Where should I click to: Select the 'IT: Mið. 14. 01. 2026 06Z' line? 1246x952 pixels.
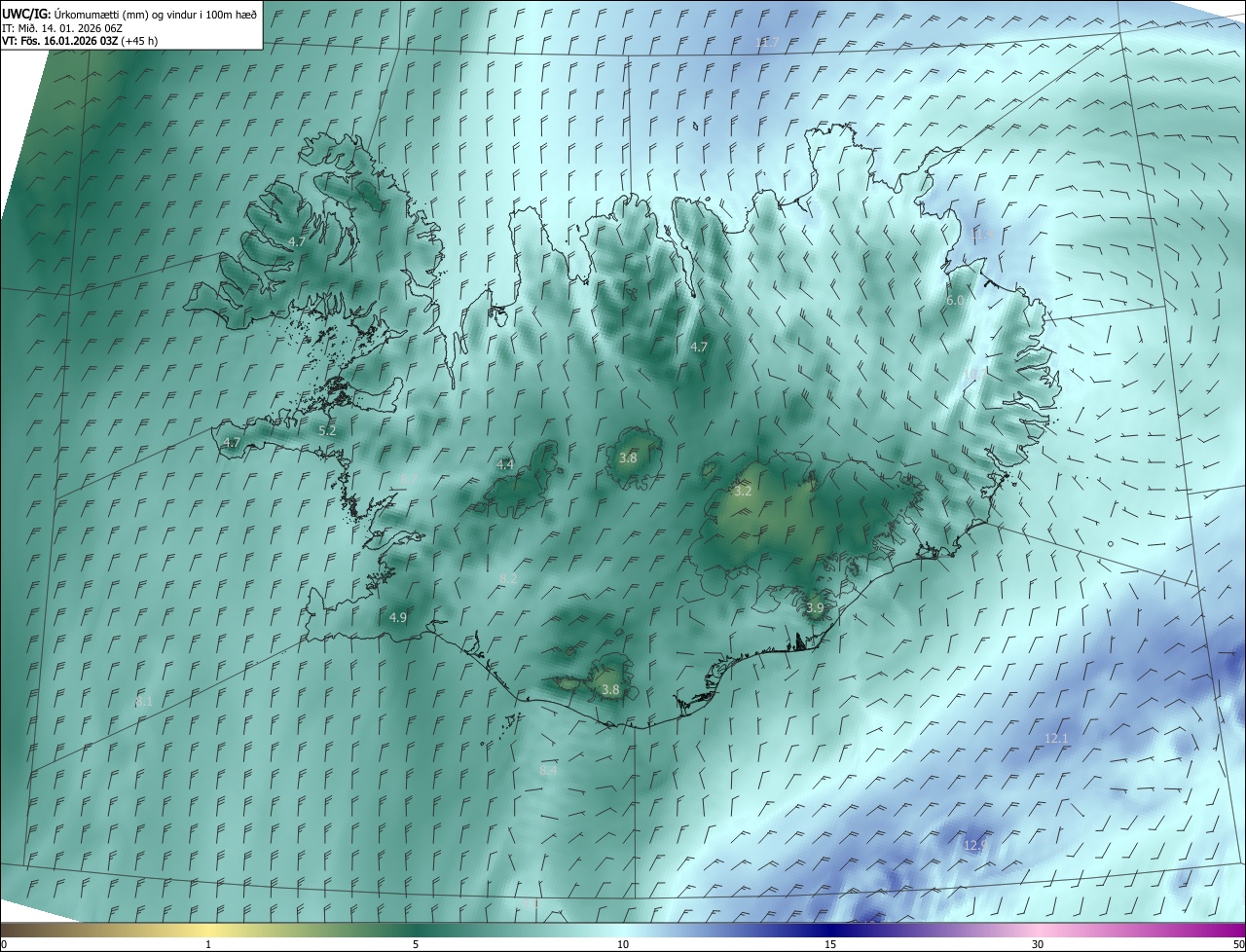click(x=62, y=28)
